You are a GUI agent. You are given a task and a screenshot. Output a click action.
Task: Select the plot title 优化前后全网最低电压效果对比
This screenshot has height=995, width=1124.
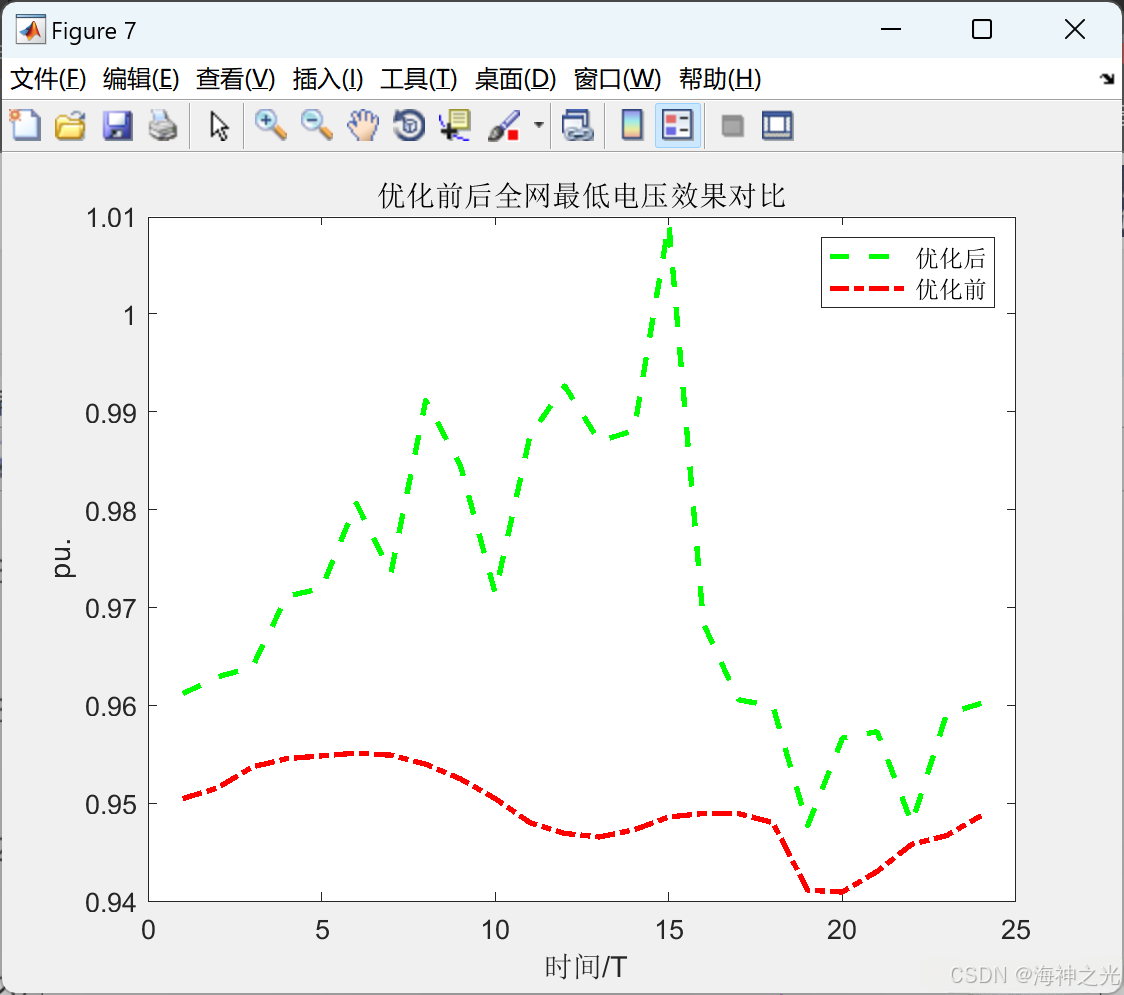coord(581,196)
